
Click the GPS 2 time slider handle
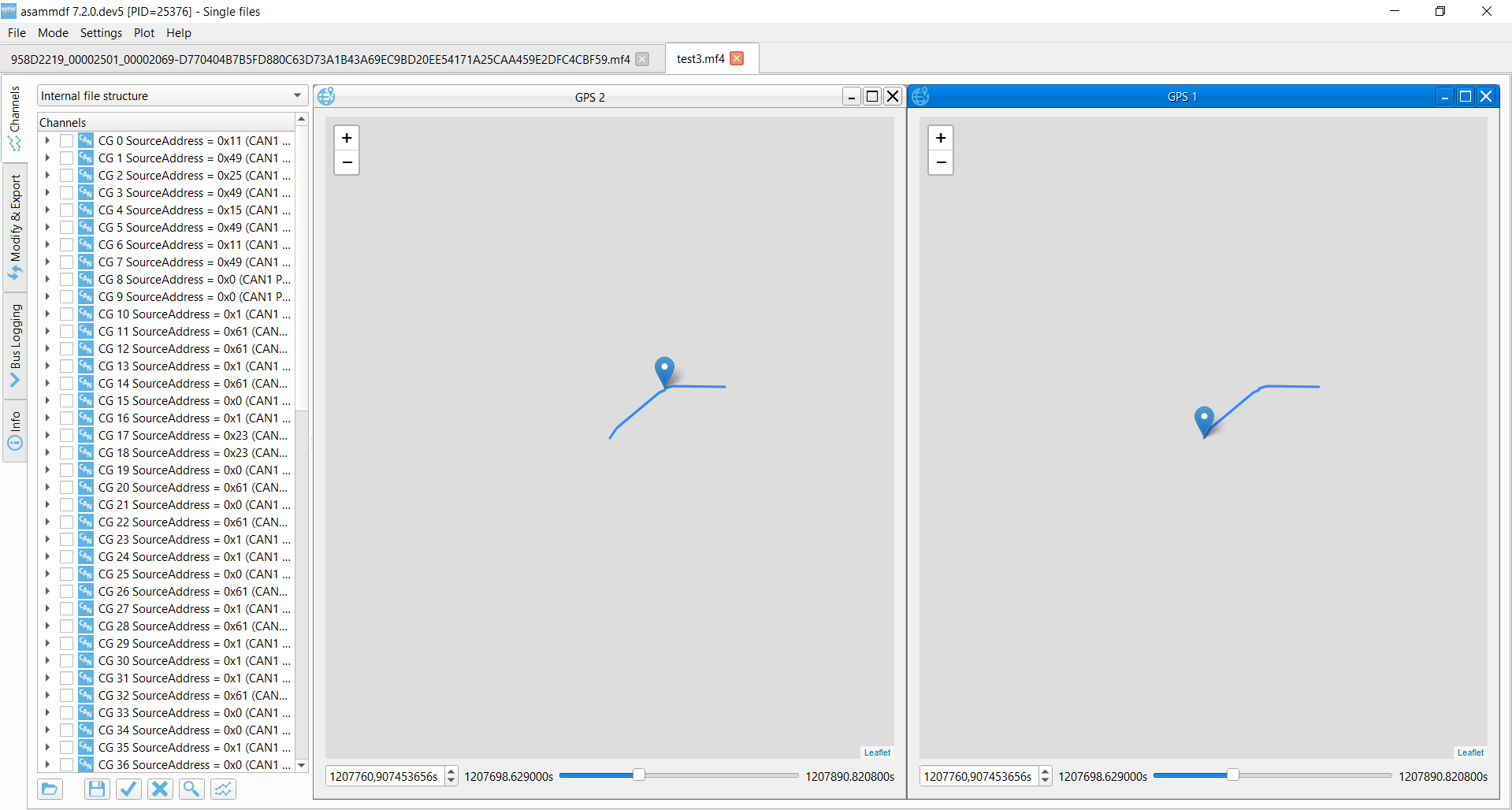tap(639, 775)
